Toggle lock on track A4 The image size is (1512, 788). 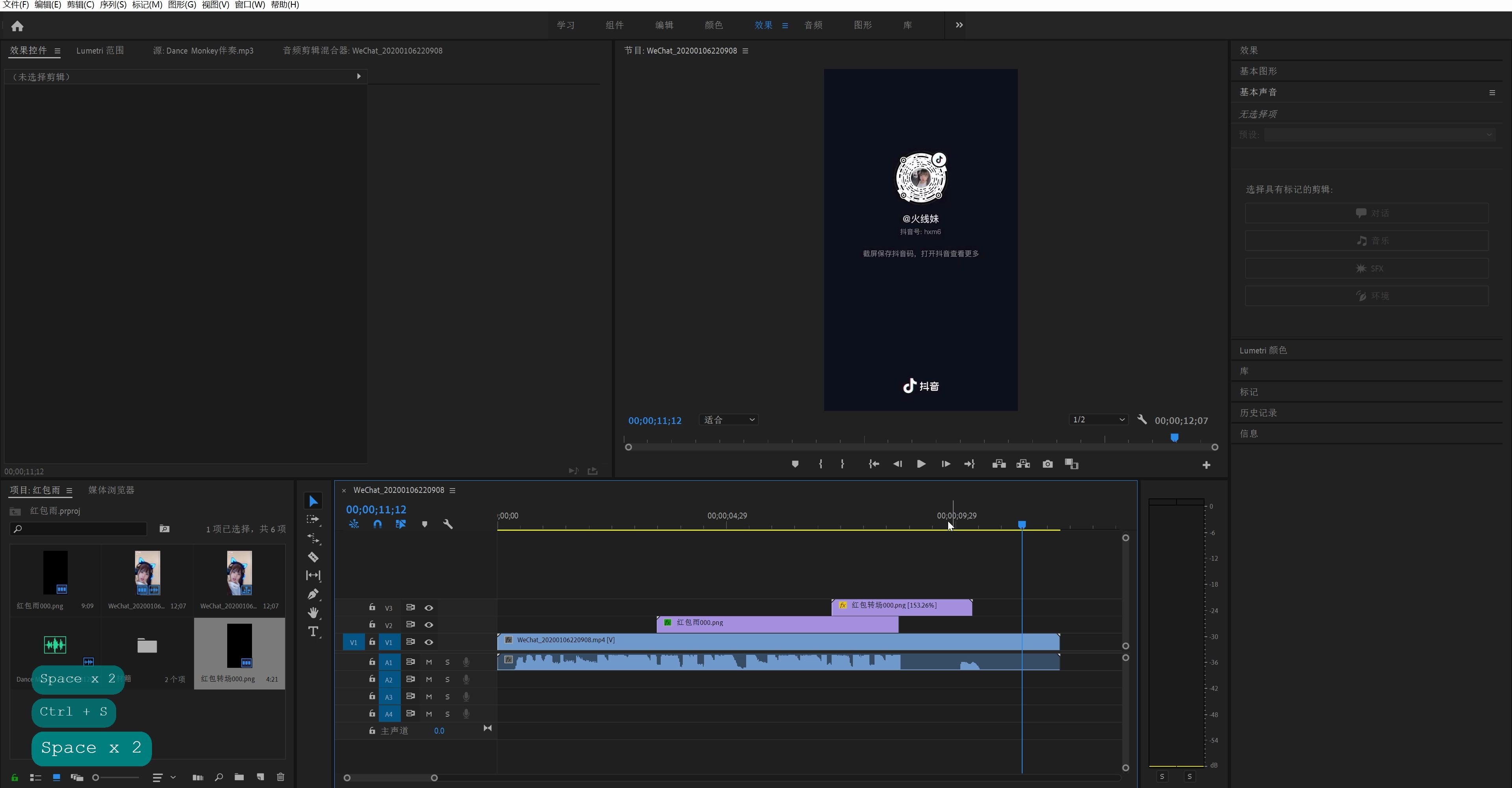(372, 714)
